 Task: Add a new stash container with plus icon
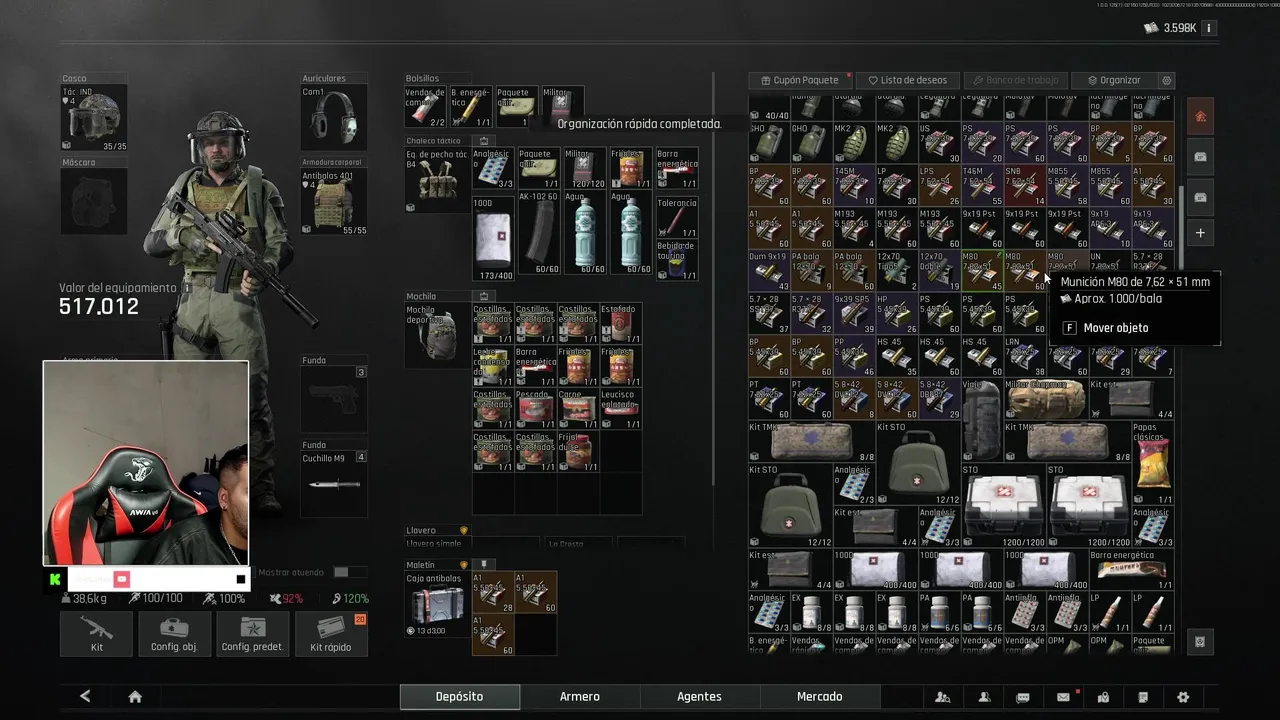[1200, 233]
